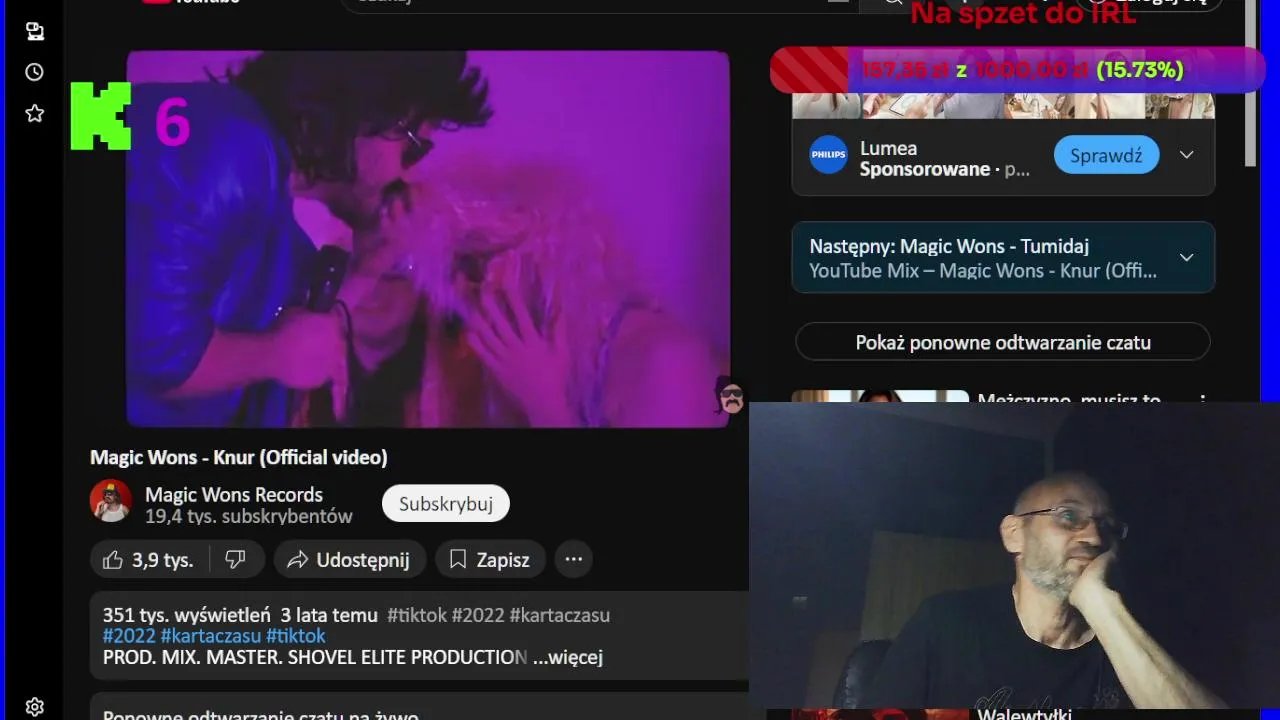Image resolution: width=1280 pixels, height=720 pixels.
Task: Open the three-dot more actions menu
Action: [x=574, y=560]
